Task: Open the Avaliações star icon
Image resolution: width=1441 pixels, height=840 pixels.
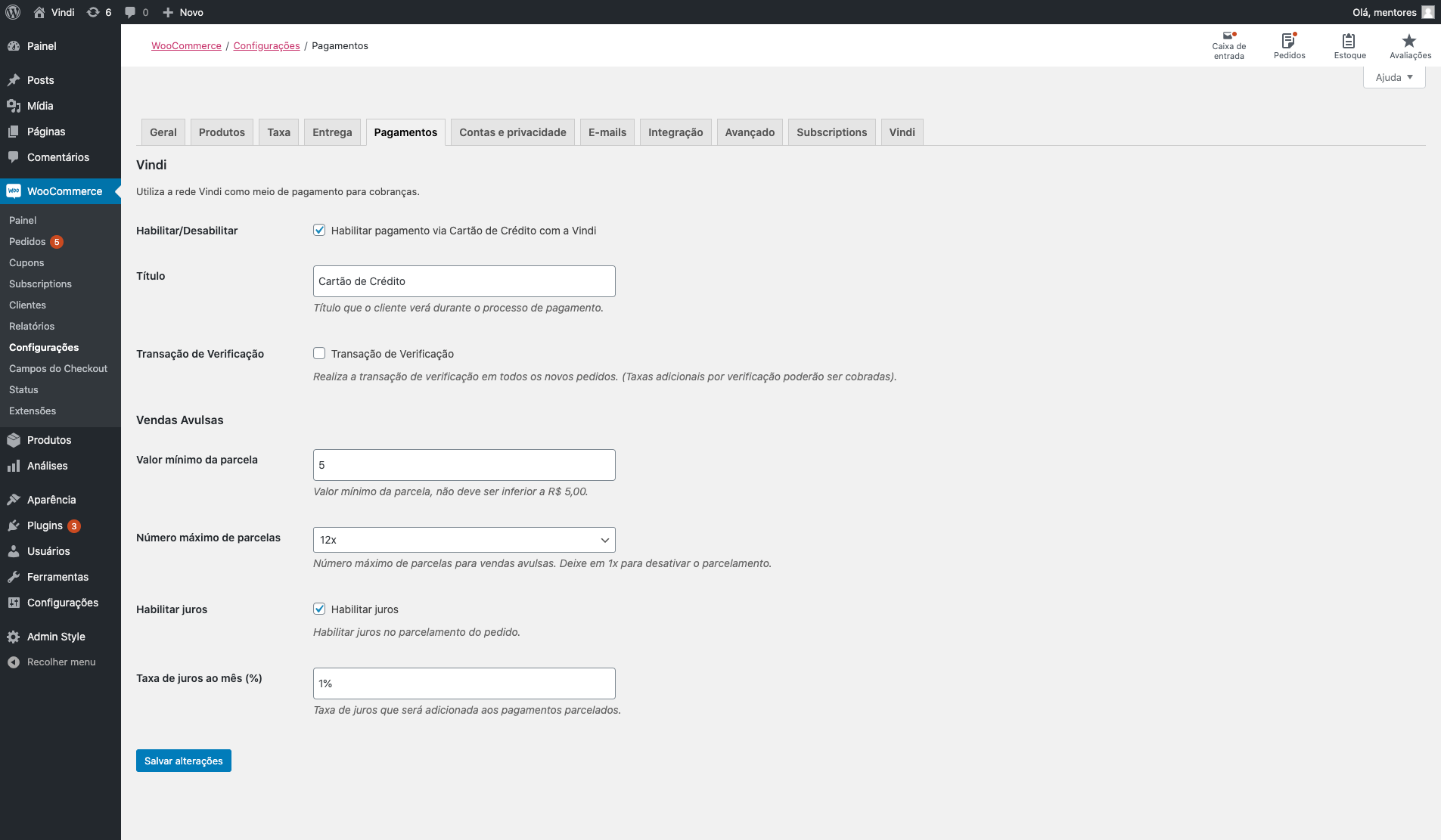Action: pyautogui.click(x=1408, y=41)
